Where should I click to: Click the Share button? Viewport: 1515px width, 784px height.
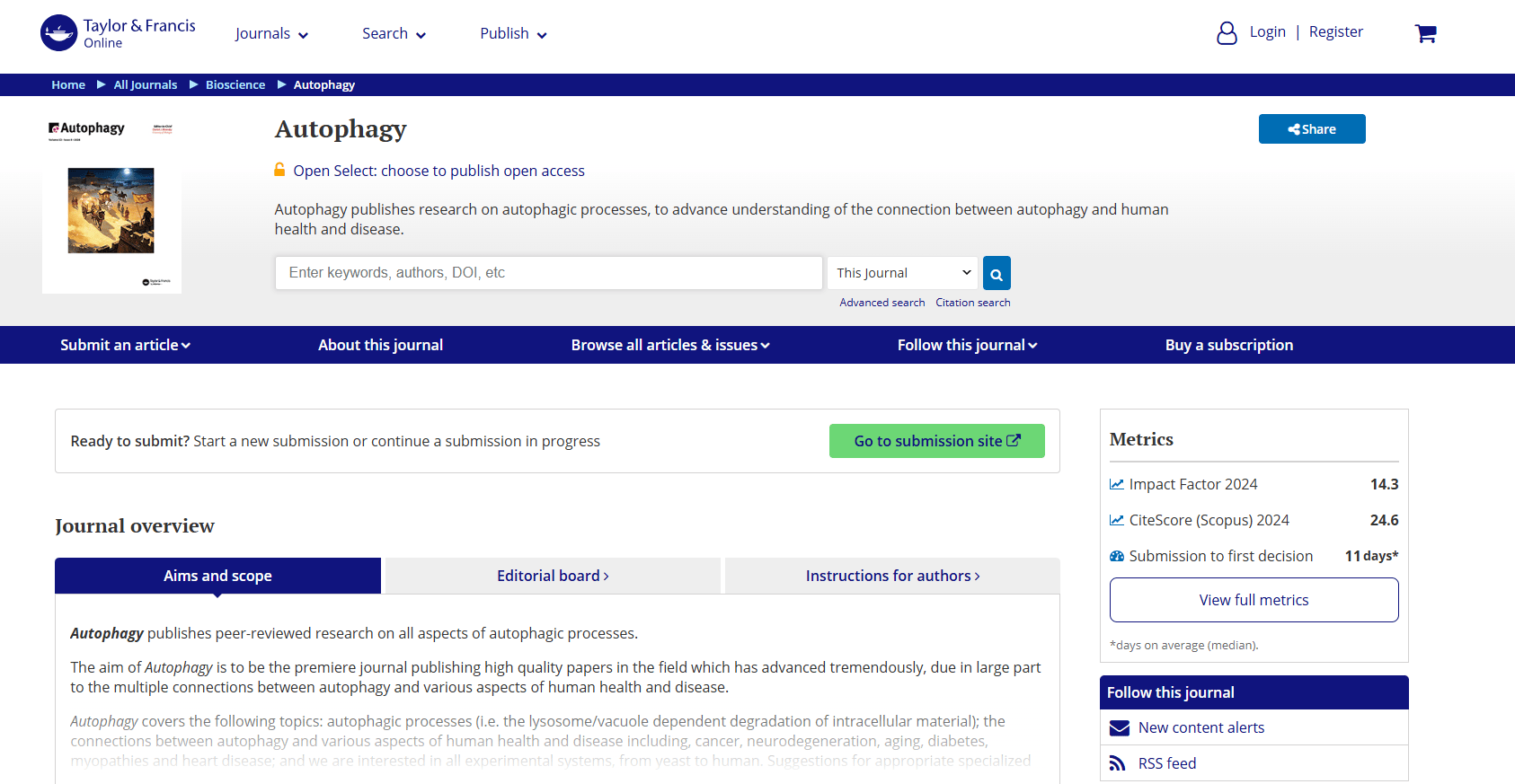(1312, 129)
